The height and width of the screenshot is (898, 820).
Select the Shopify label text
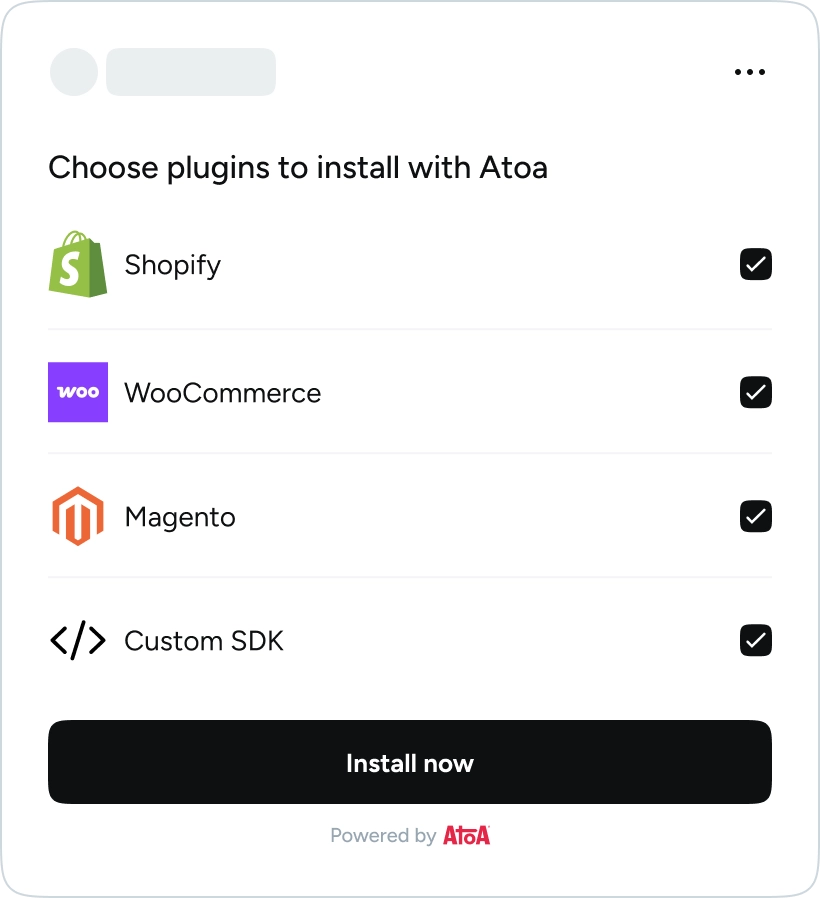(x=173, y=265)
